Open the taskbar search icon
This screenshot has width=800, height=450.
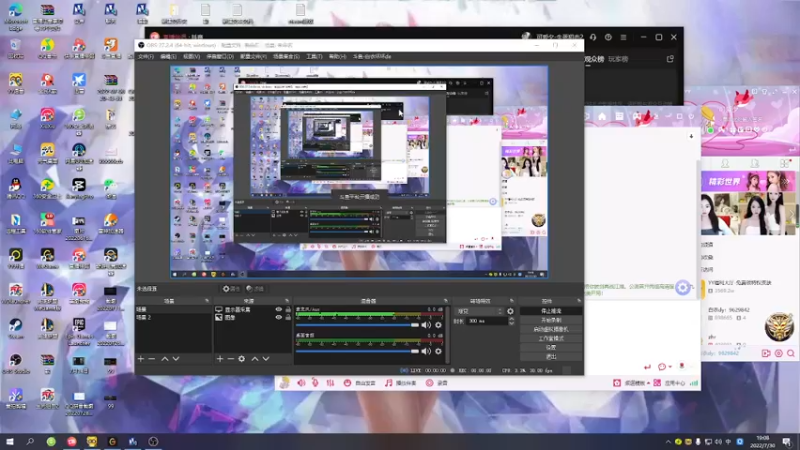coord(30,441)
